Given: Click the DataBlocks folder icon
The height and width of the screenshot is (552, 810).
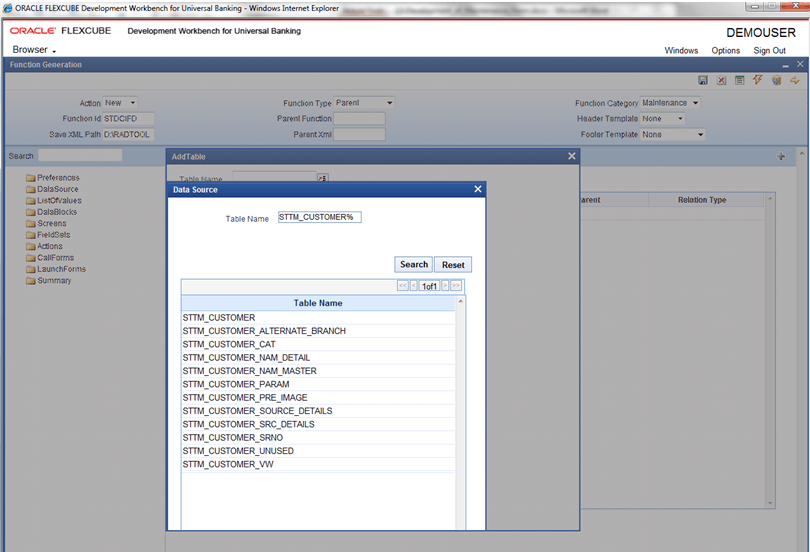Looking at the screenshot, I should (x=30, y=212).
